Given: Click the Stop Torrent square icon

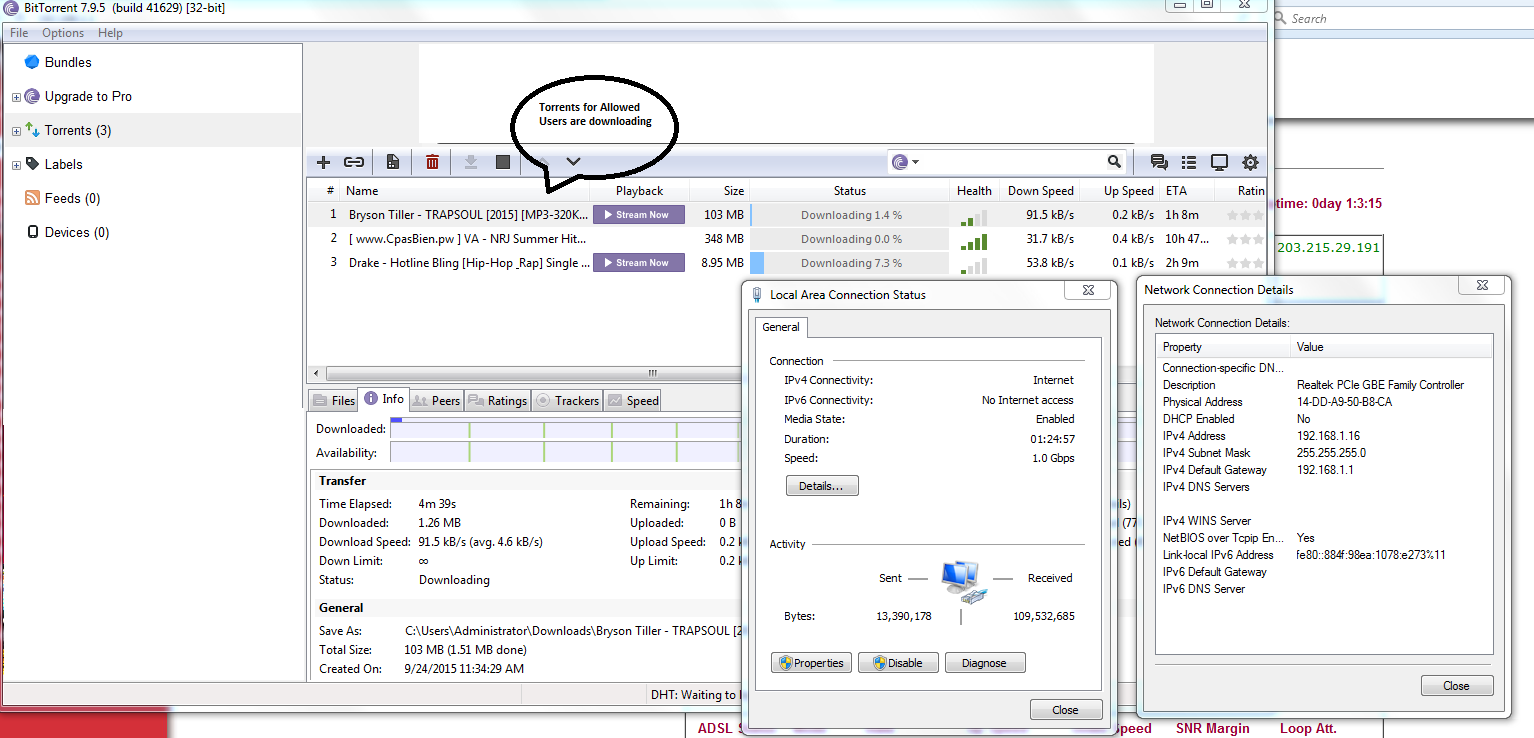Looking at the screenshot, I should pyautogui.click(x=503, y=162).
